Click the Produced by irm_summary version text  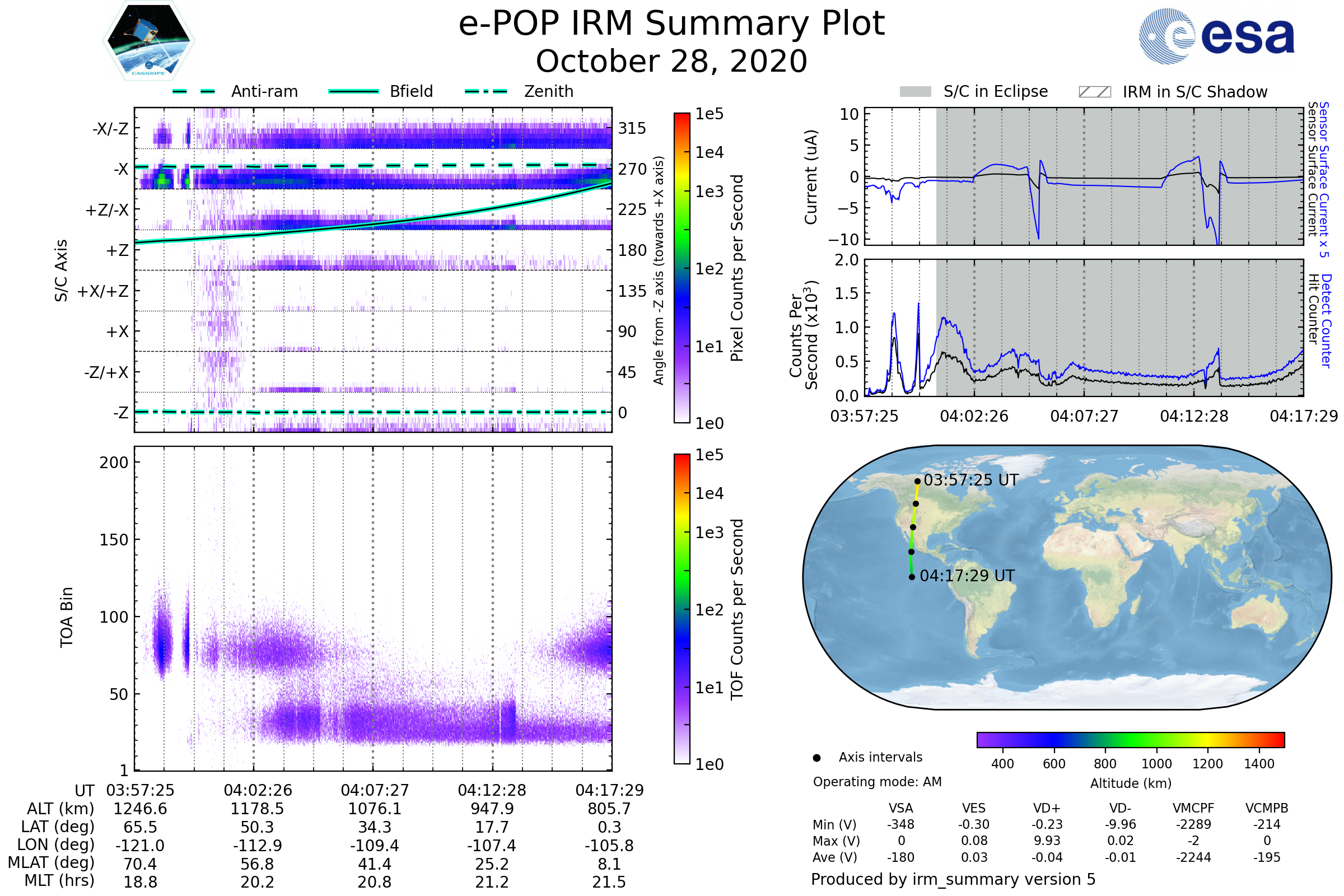point(953,879)
